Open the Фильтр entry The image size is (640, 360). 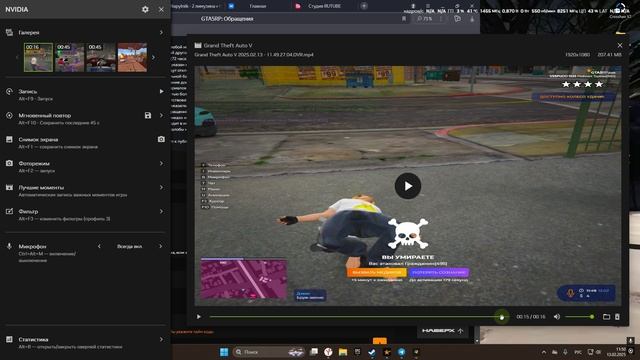(x=85, y=215)
